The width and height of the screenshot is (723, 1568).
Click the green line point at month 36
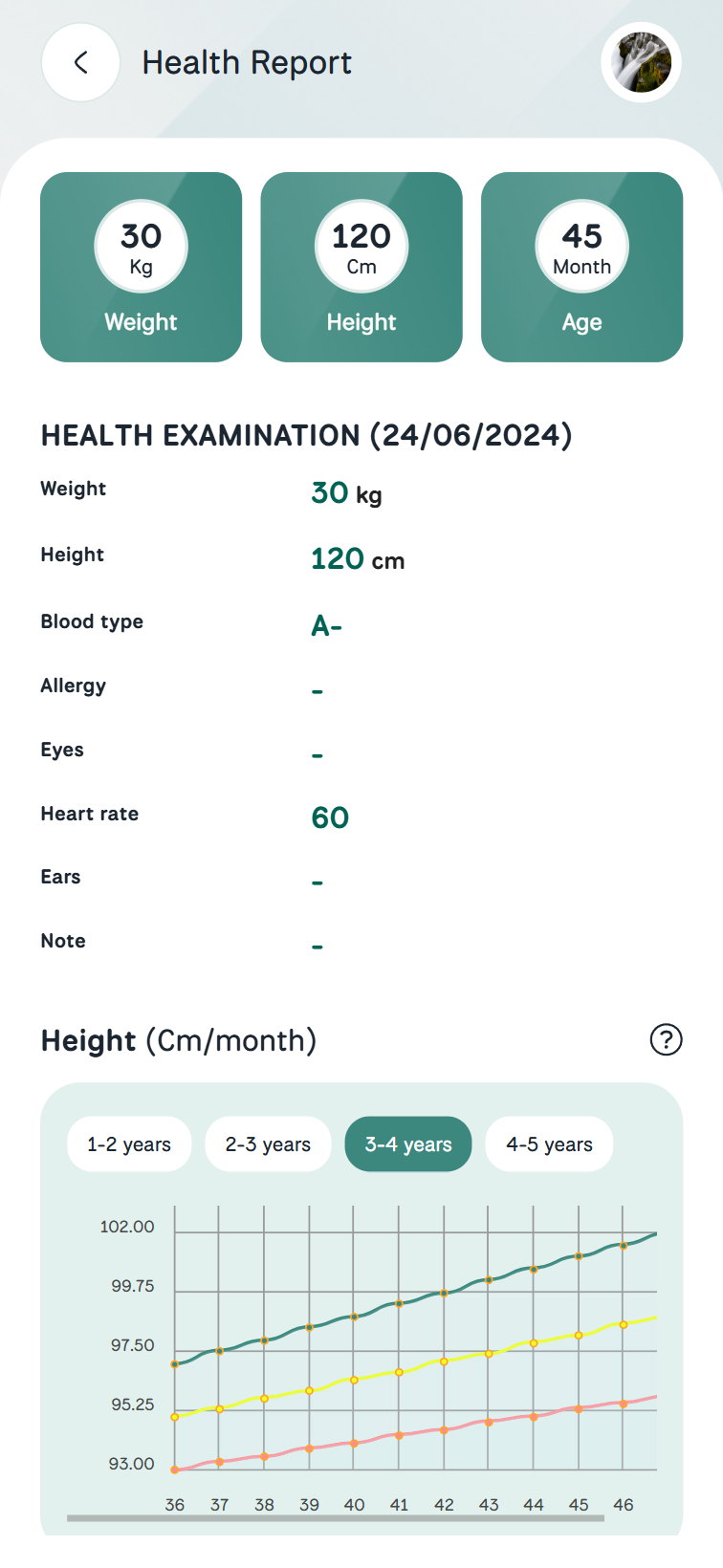click(x=175, y=1364)
